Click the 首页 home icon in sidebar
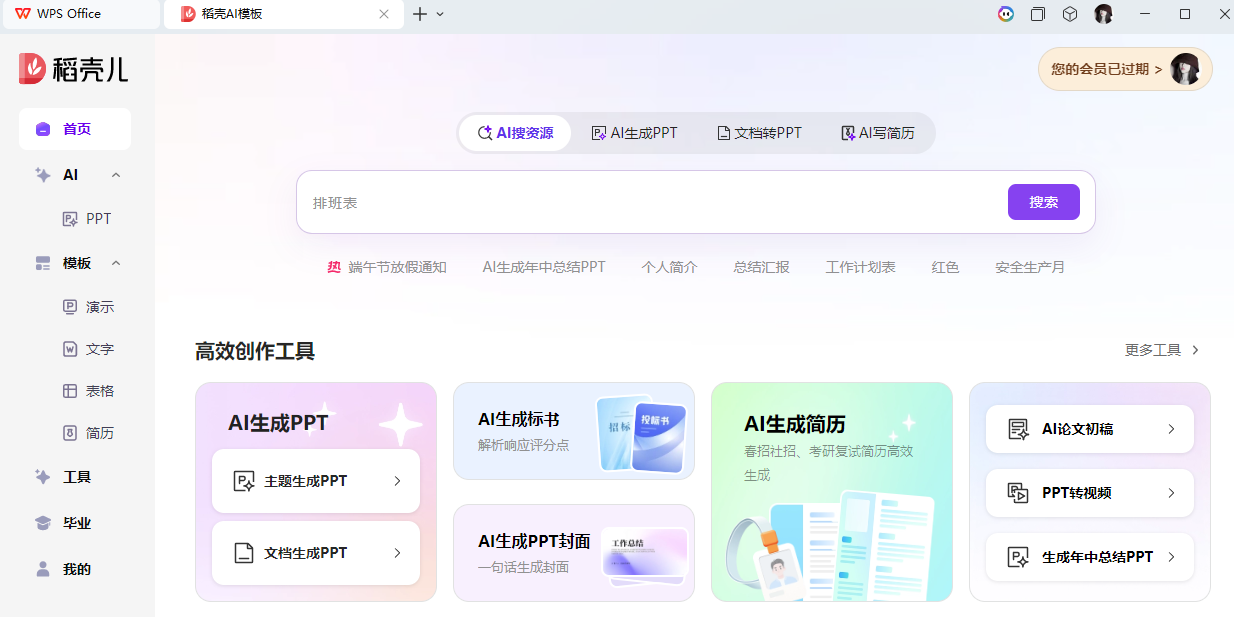The image size is (1234, 617). coord(43,129)
